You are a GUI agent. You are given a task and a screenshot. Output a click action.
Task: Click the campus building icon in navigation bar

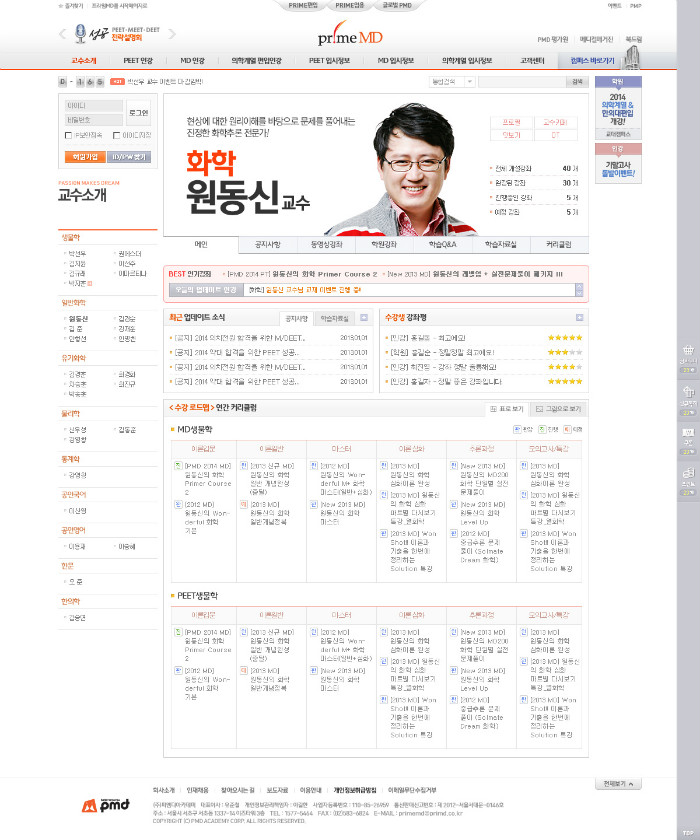632,57
